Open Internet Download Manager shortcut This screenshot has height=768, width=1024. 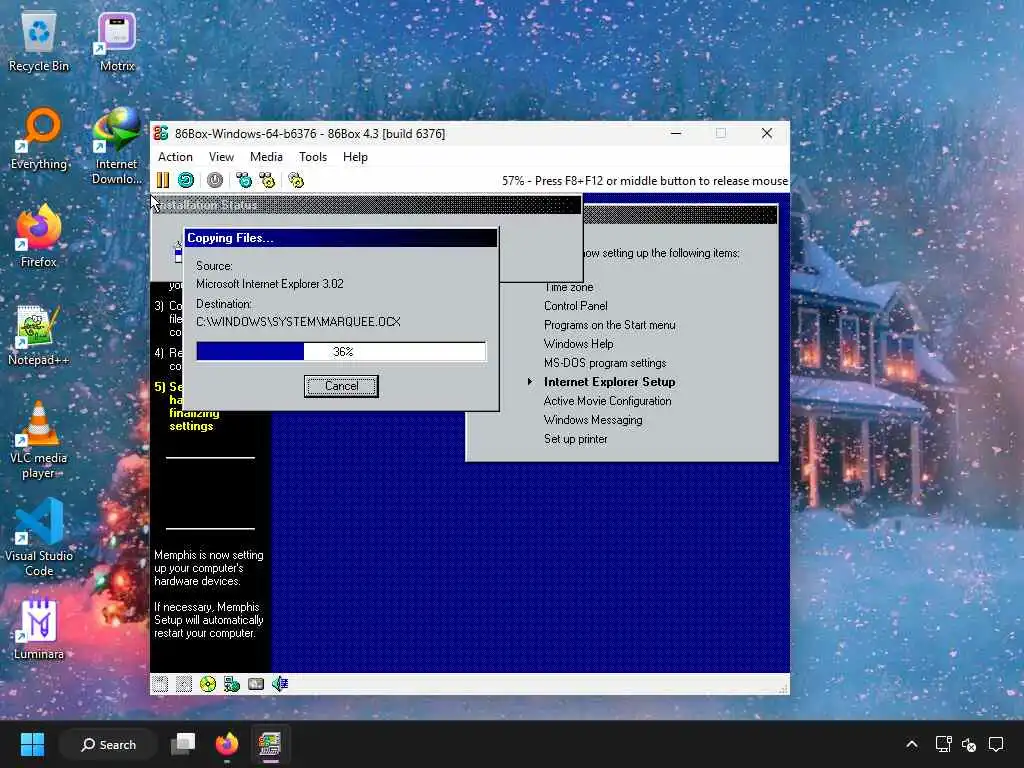(x=117, y=146)
